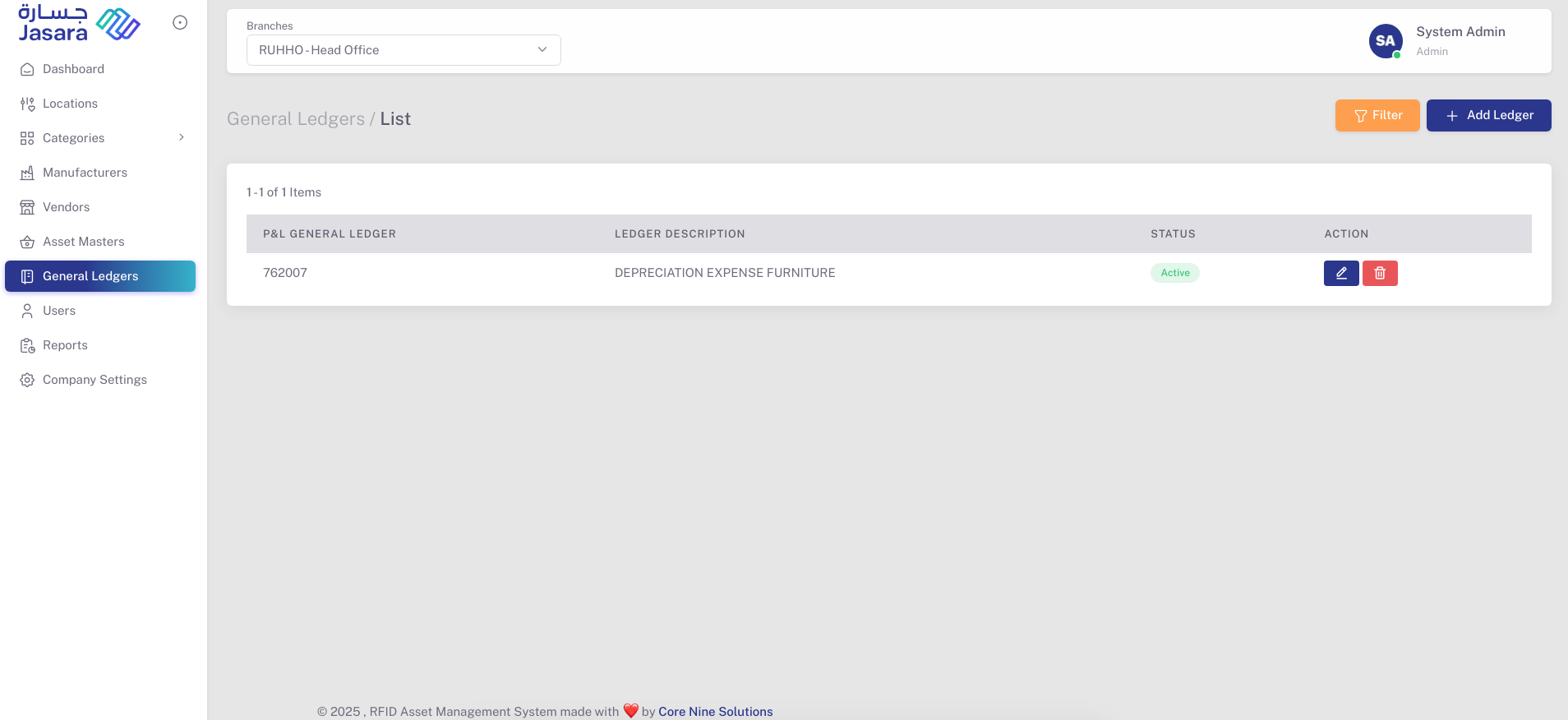Screen dimensions: 1568x720
Task: Click the General Ledgers breadcrumb
Action: click(x=296, y=119)
